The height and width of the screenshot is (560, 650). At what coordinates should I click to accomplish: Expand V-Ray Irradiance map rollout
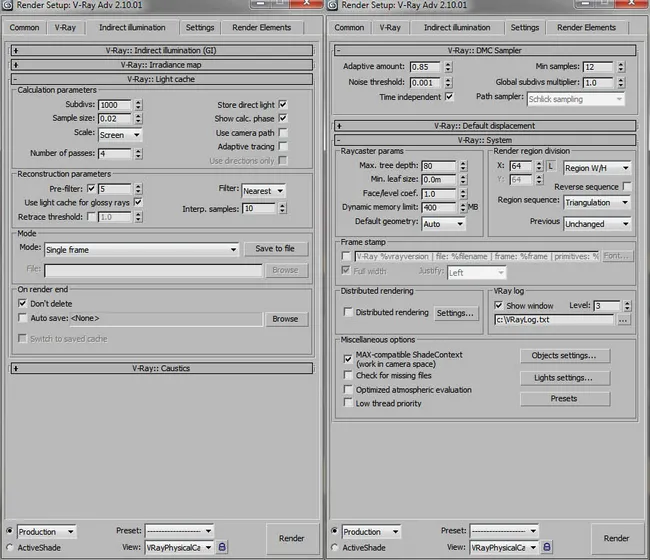tap(162, 65)
